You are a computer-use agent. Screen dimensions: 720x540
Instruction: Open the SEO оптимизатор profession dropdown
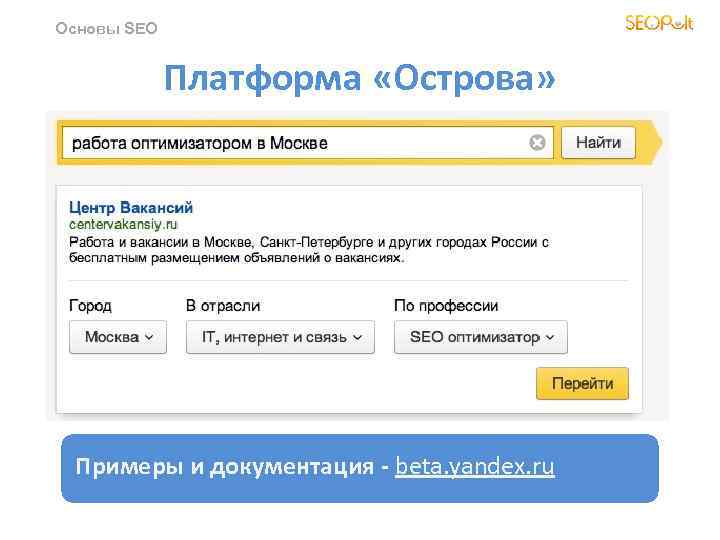click(481, 337)
